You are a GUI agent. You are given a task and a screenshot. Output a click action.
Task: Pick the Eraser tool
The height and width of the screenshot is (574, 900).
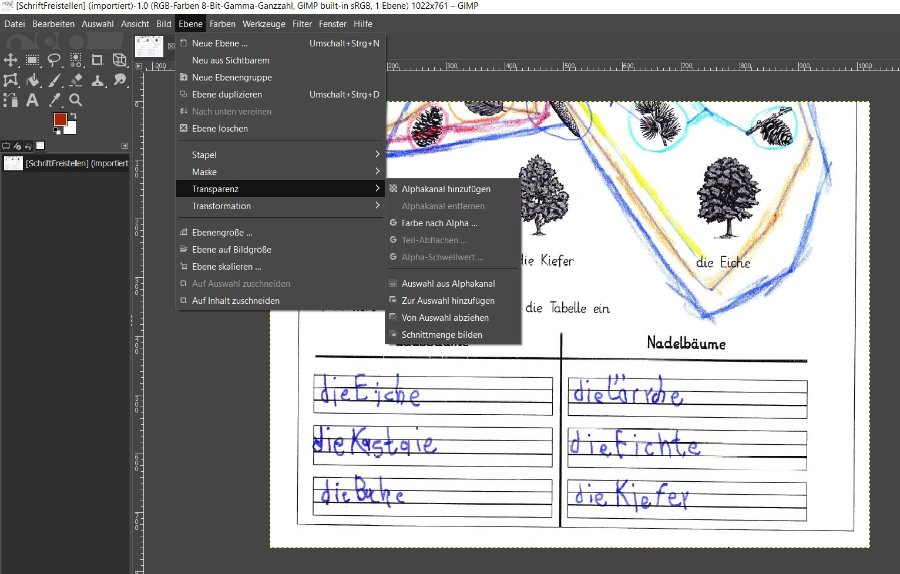click(76, 81)
